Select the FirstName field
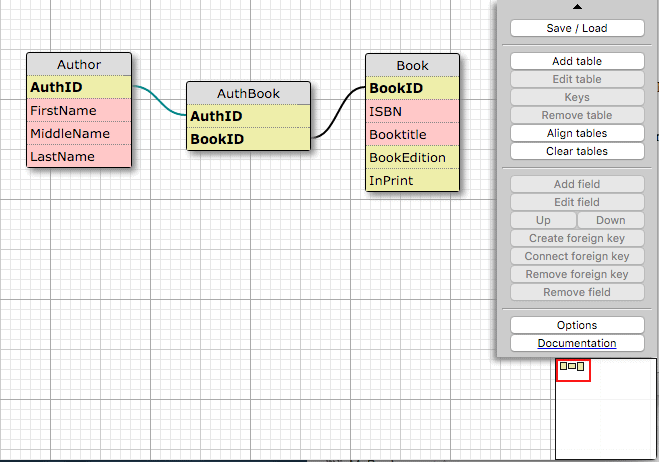659x462 pixels. (x=79, y=110)
